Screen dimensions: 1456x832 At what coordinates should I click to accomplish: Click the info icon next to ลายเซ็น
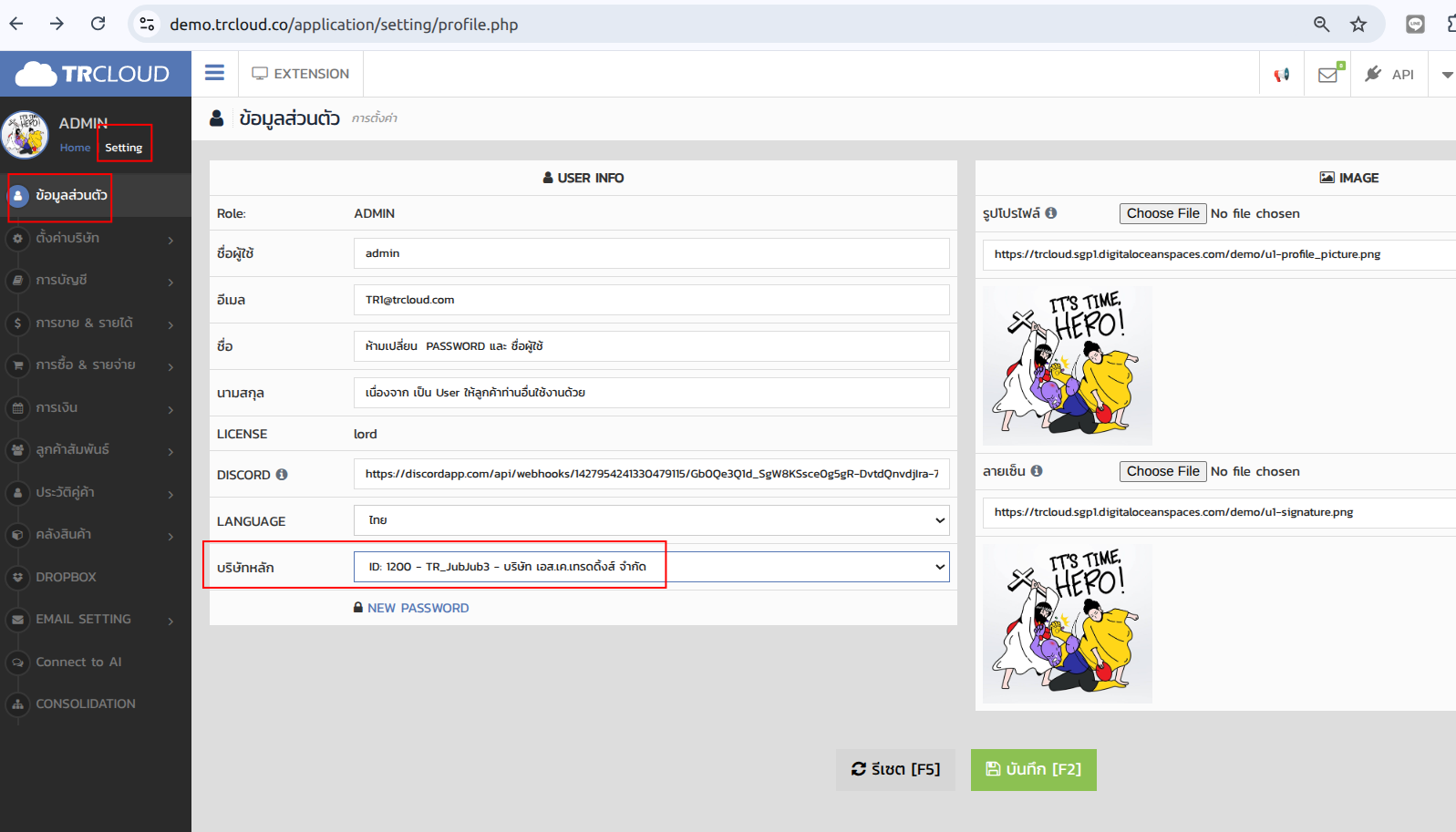coord(1037,470)
